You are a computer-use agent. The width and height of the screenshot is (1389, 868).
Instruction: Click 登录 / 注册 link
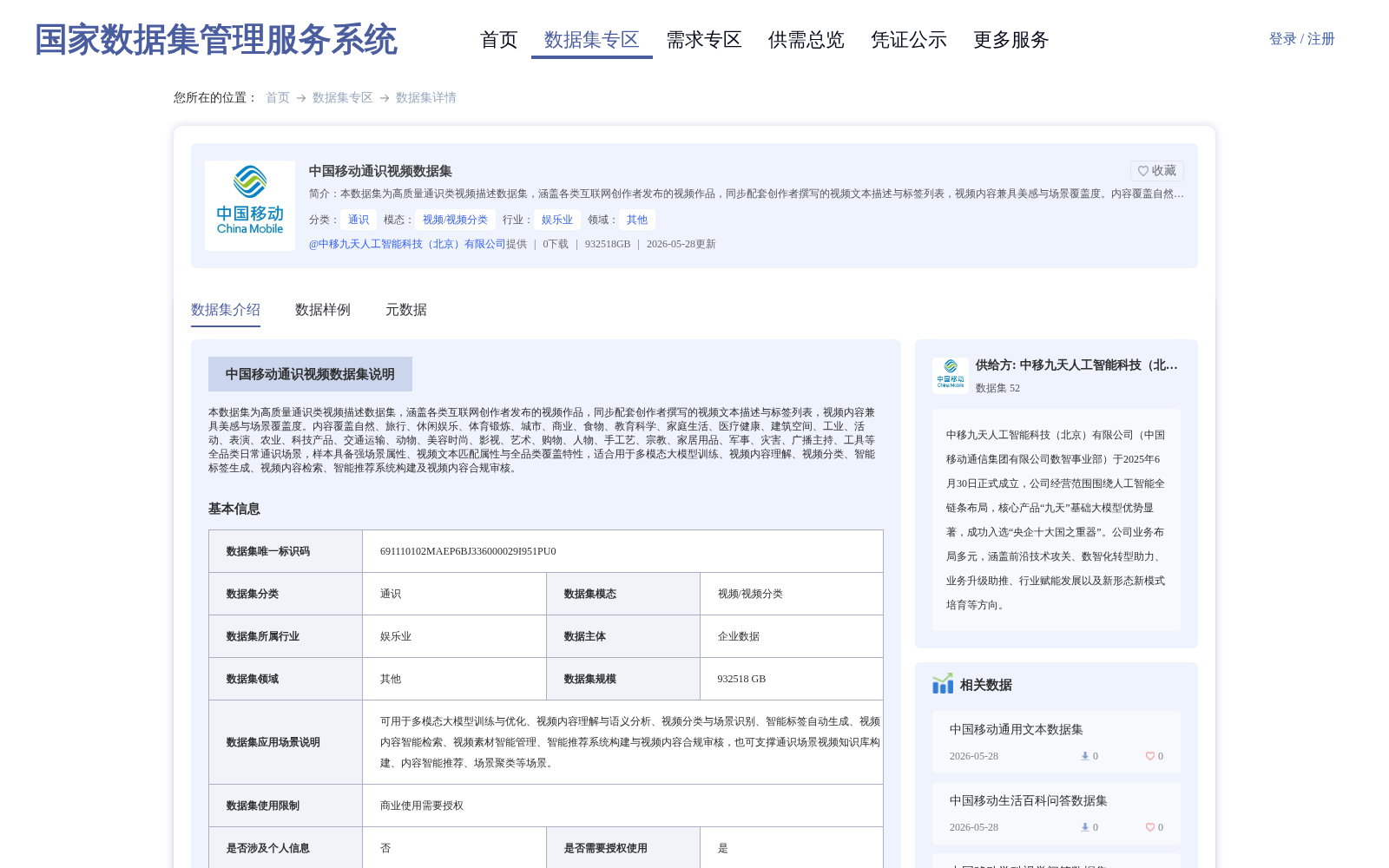pos(1302,39)
